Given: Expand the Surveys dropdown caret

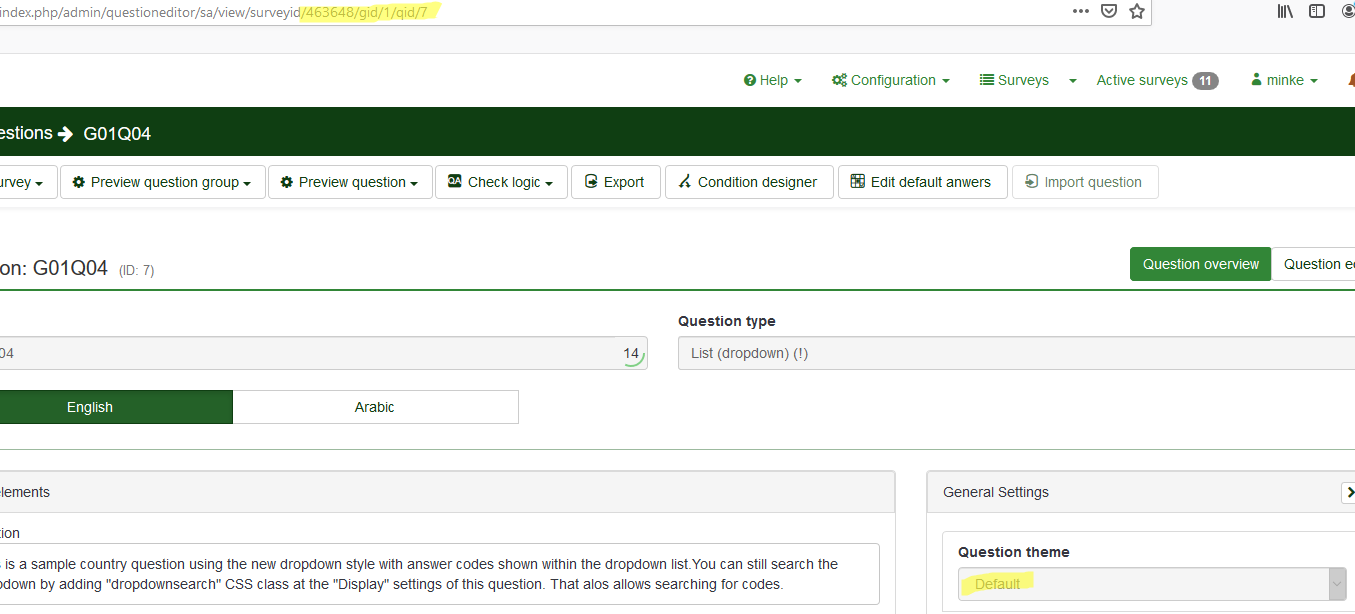Looking at the screenshot, I should pyautogui.click(x=1073, y=81).
